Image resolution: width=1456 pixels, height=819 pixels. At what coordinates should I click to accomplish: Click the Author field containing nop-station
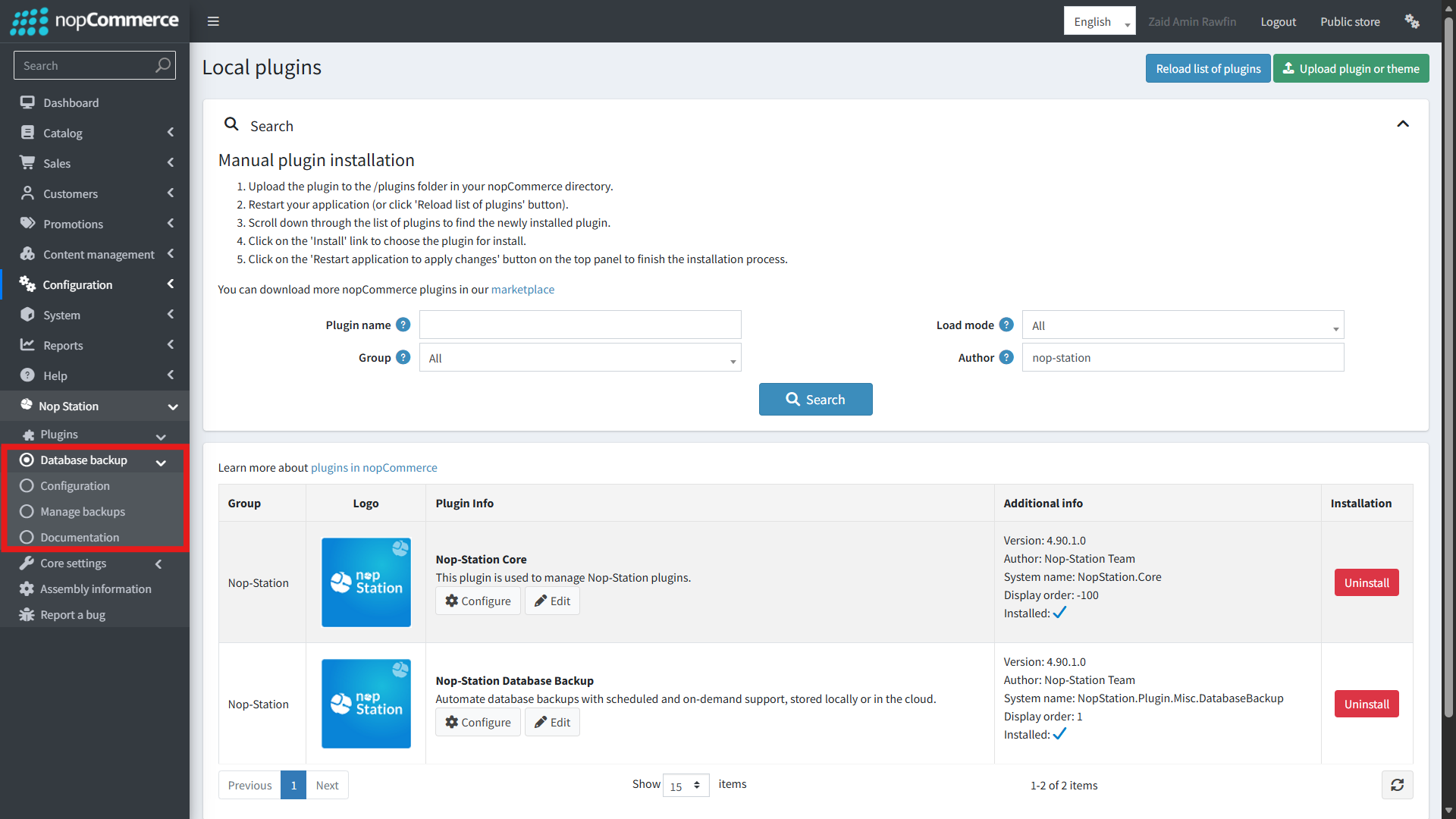click(1183, 357)
